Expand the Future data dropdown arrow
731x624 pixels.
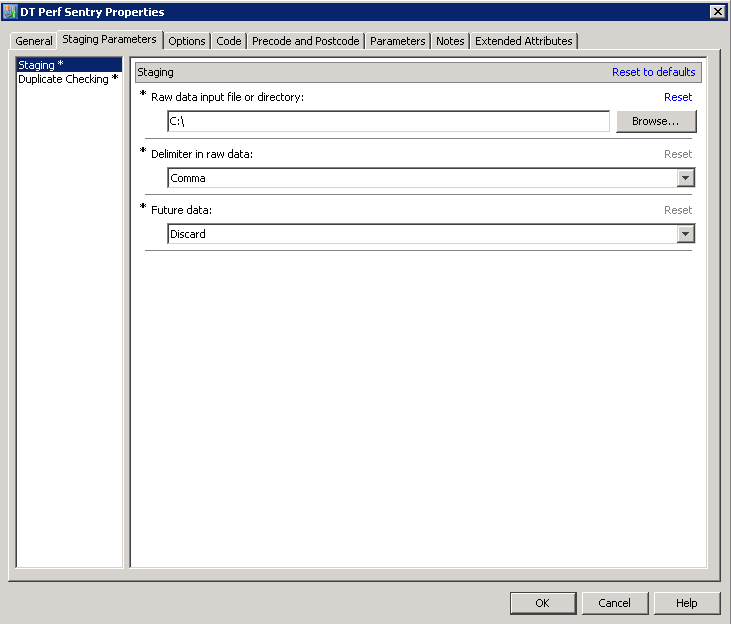click(685, 234)
